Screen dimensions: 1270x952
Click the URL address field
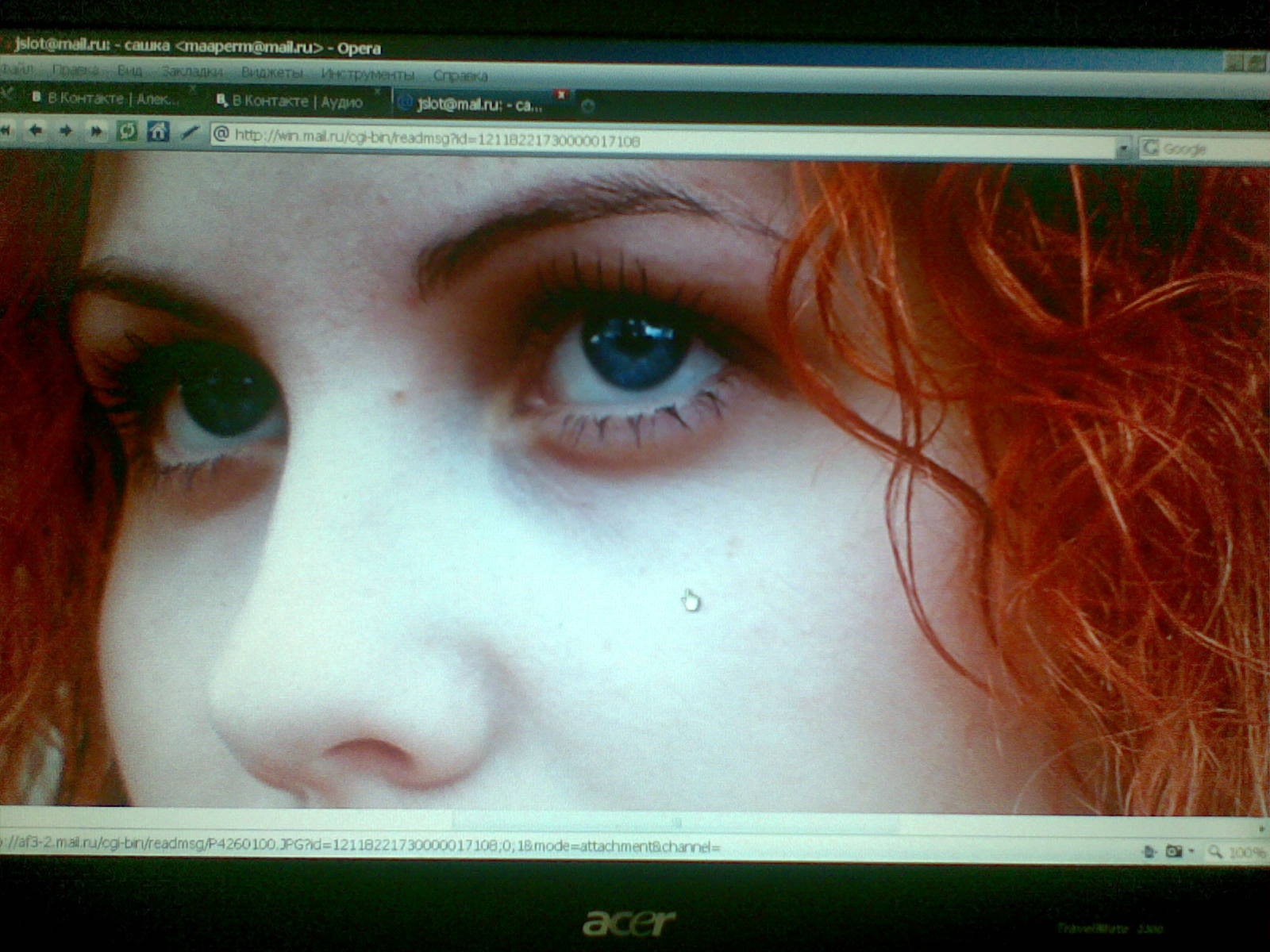[x=635, y=140]
